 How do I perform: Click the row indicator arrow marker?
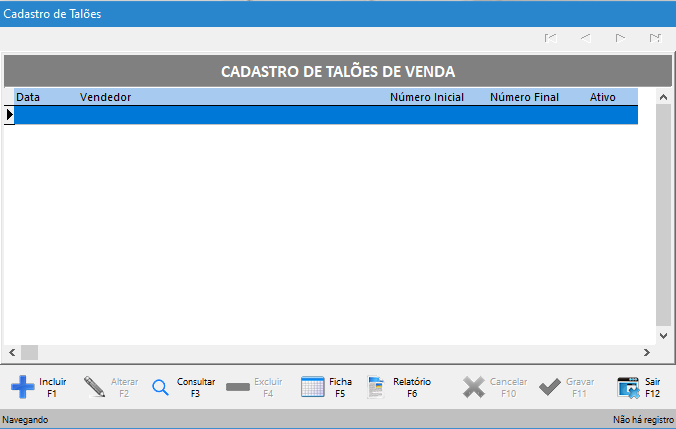pyautogui.click(x=9, y=115)
